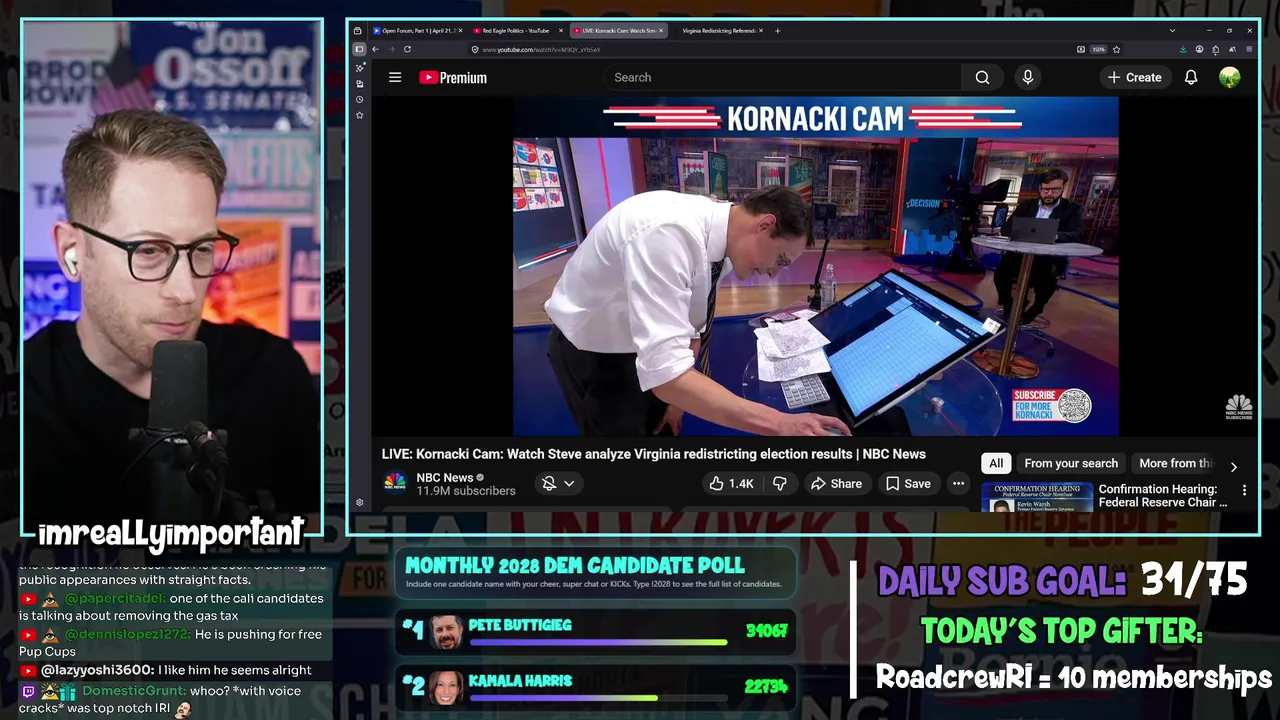
Task: Click the @dennislopez1272 chat username
Action: (128, 634)
